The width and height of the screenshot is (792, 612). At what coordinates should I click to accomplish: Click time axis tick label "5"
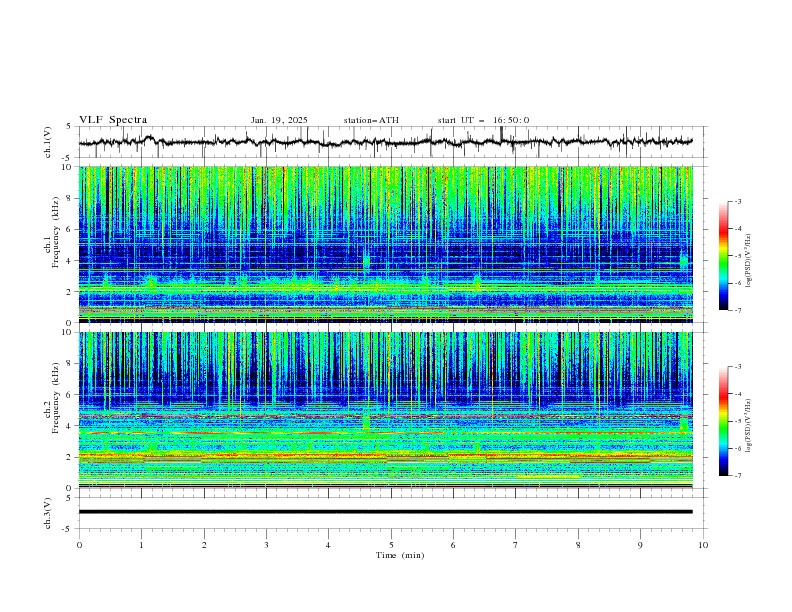[x=391, y=545]
